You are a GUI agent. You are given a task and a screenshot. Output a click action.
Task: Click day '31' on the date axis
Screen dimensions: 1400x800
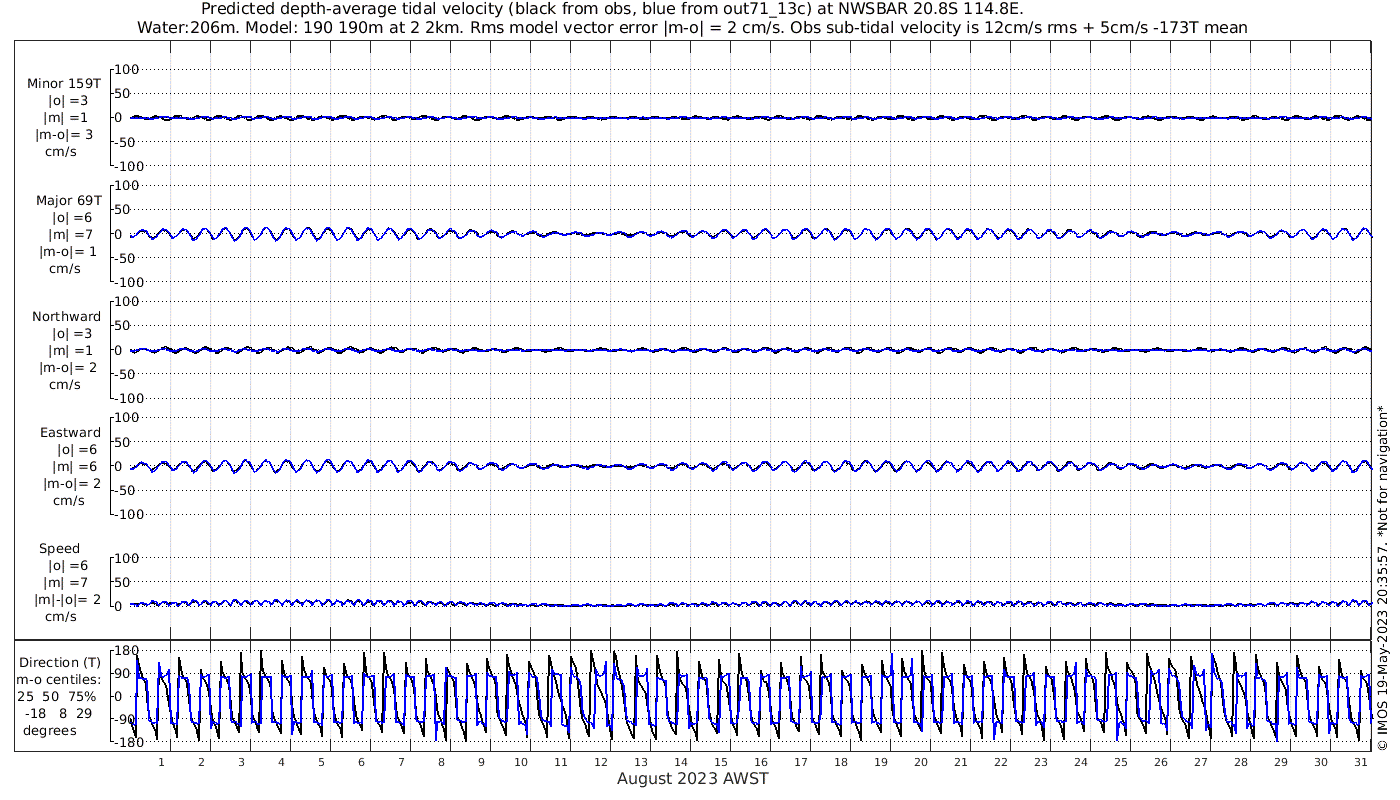point(1361,762)
